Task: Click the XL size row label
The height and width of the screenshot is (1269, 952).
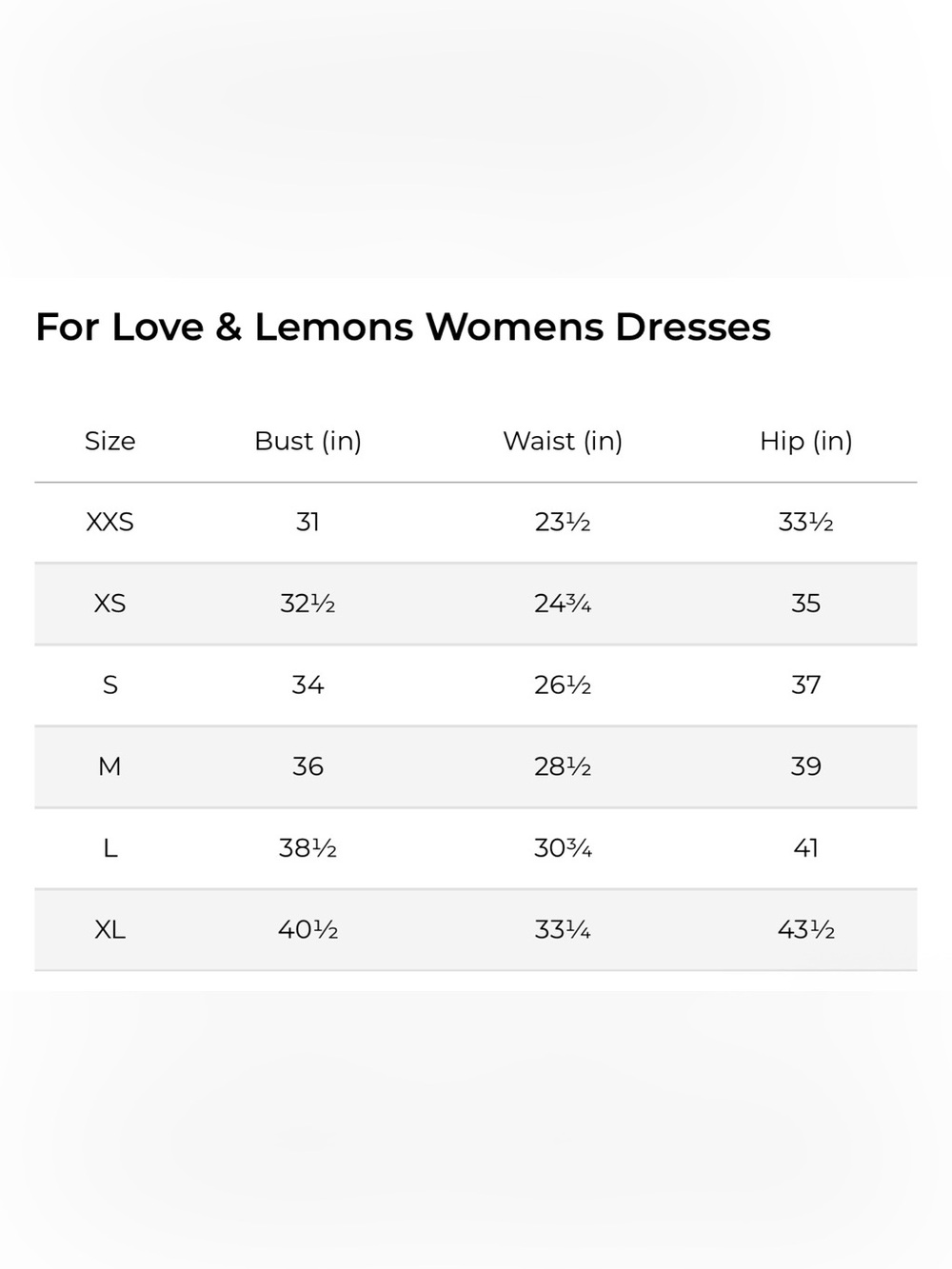Action: (109, 929)
